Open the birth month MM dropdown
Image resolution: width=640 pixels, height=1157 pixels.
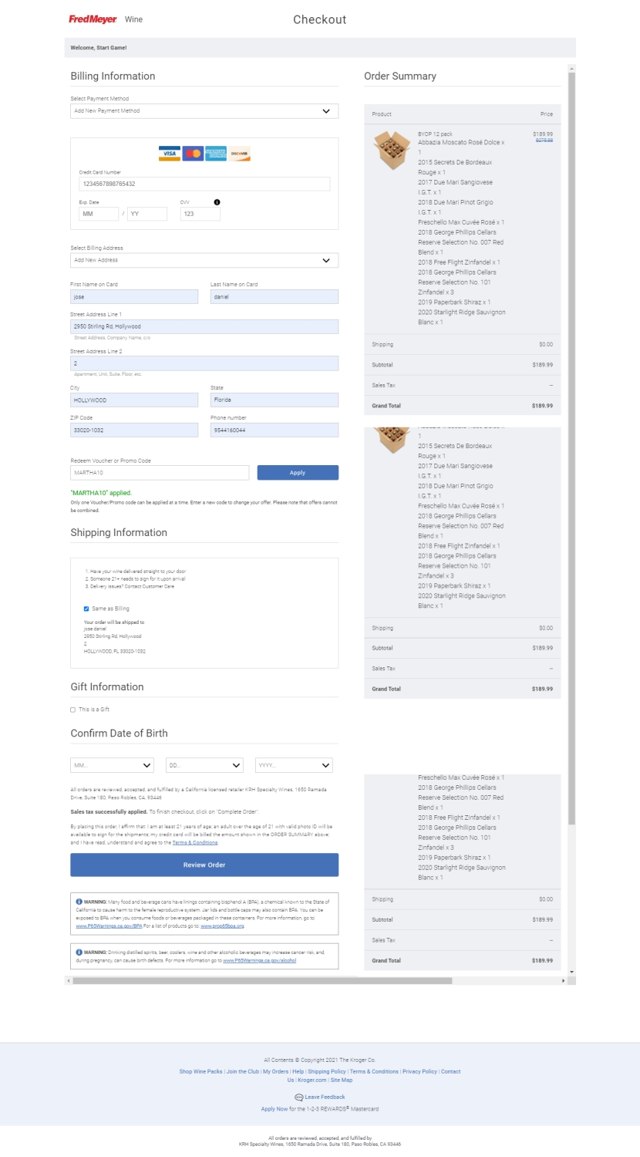tap(112, 765)
